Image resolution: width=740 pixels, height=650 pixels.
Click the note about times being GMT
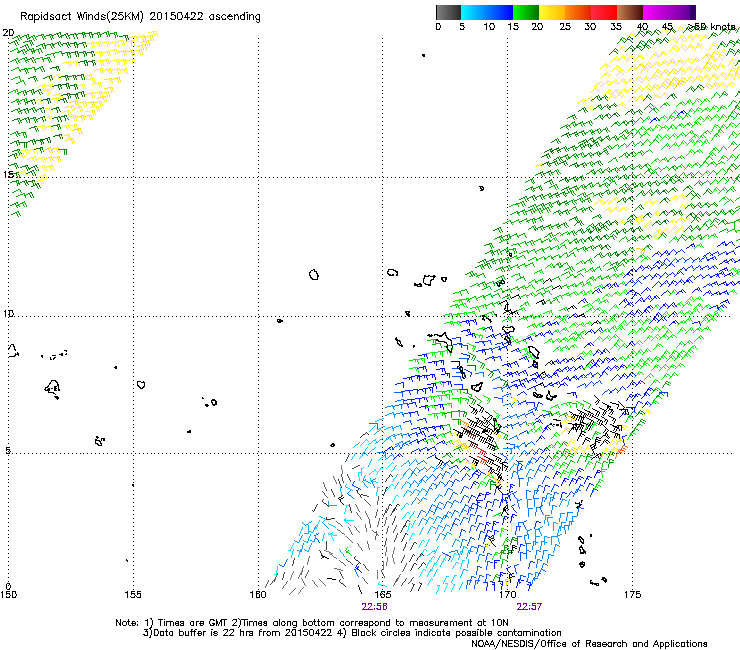tap(311, 623)
